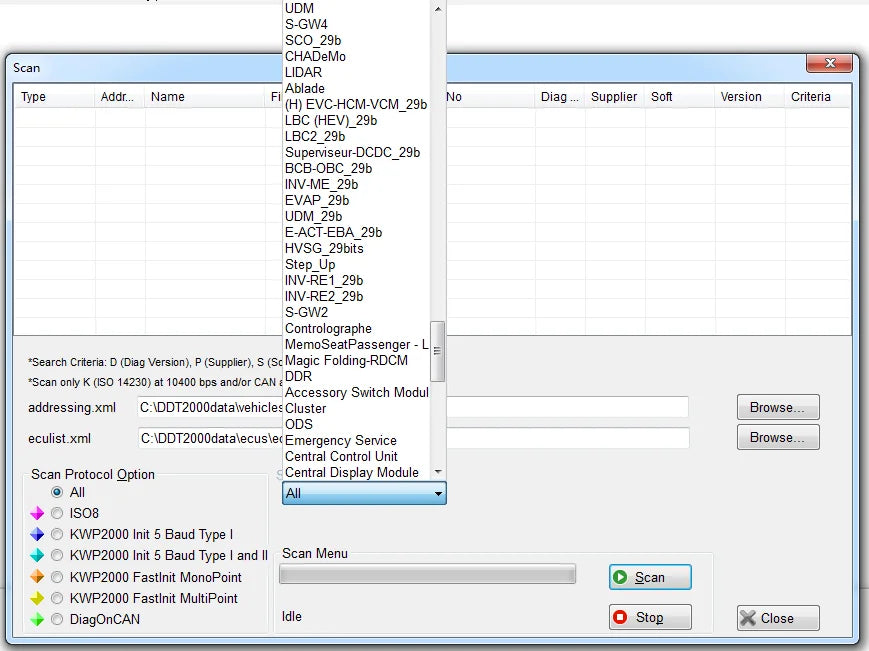Choose KWP2000 FastInit MonoPoint radio option
This screenshot has height=651, width=869.
click(57, 577)
